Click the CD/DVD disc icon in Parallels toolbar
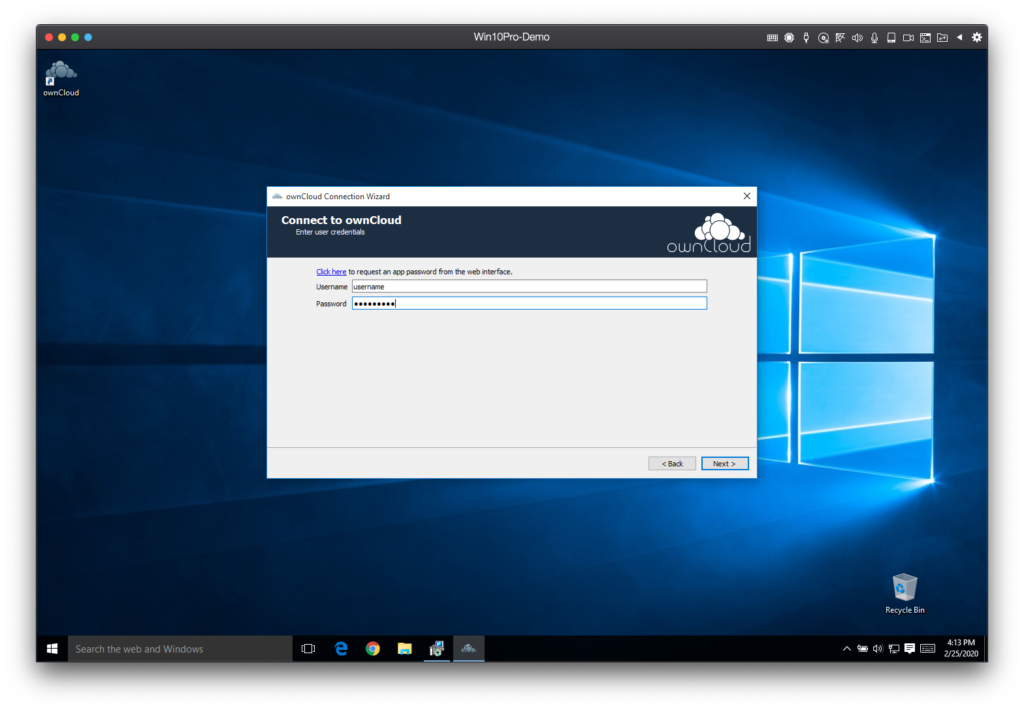1024x710 pixels. 824,38
